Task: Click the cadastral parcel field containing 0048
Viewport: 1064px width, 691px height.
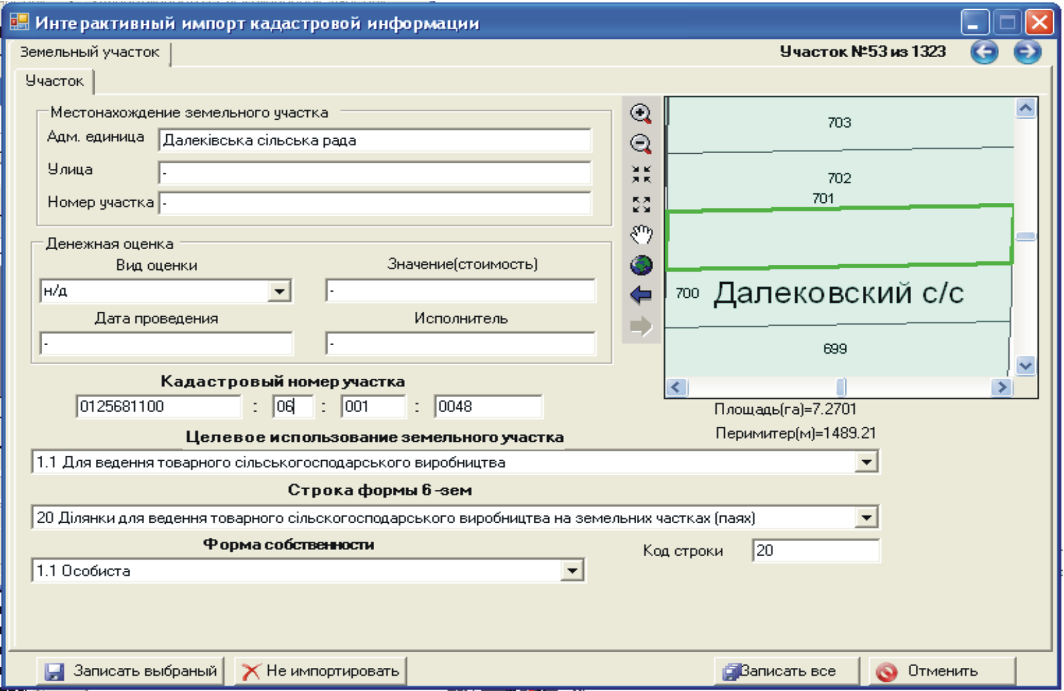Action: click(x=488, y=407)
